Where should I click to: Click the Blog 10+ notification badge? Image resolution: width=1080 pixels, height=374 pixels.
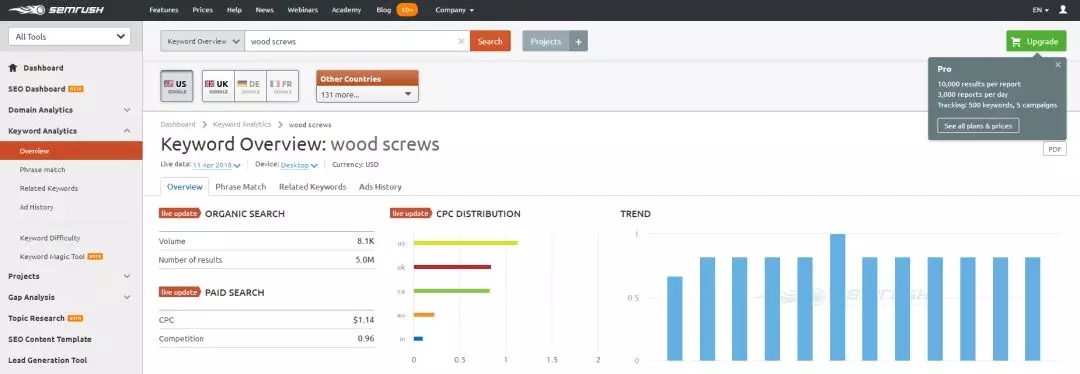click(407, 10)
